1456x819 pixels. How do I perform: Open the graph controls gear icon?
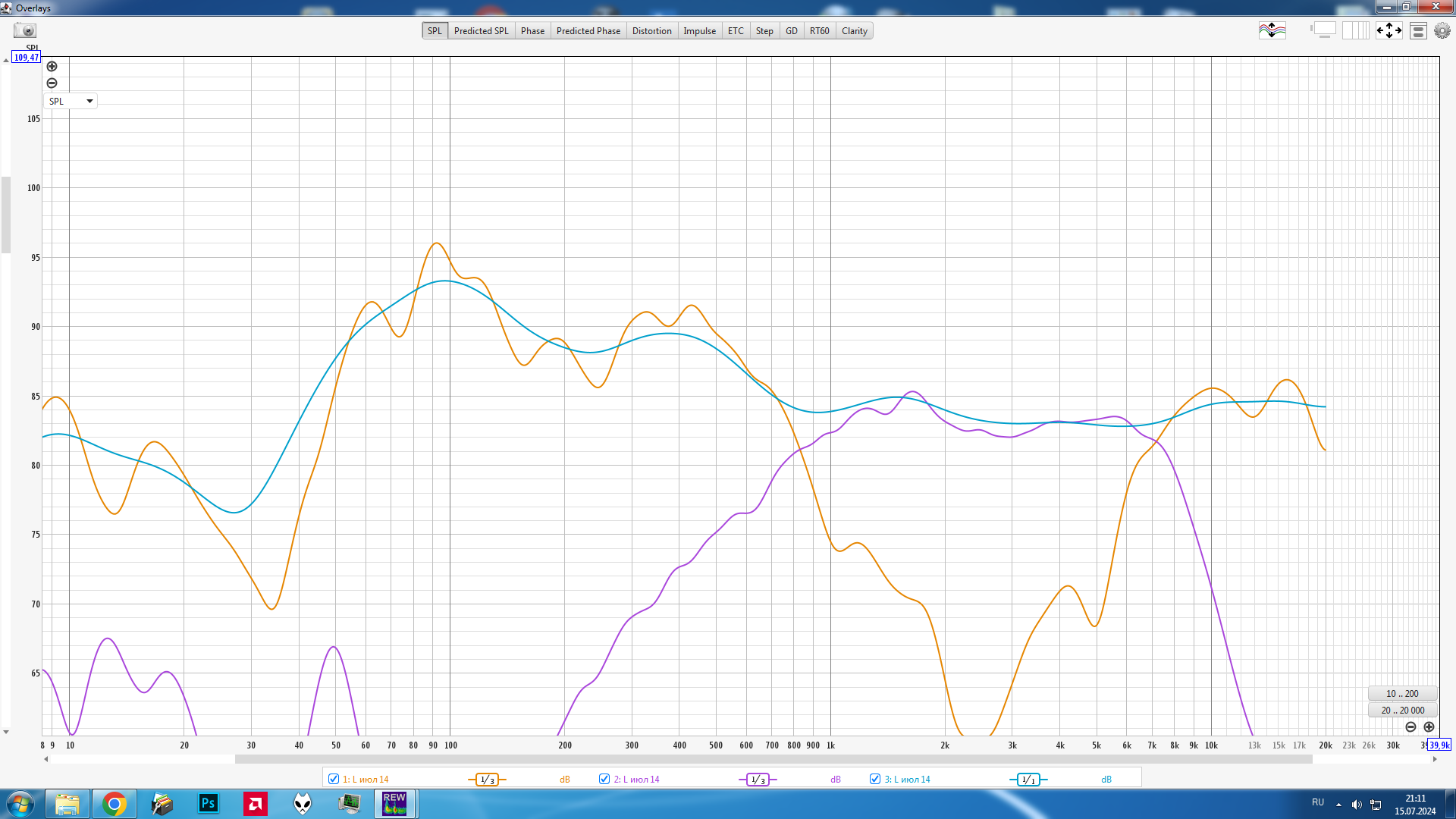(x=1442, y=31)
